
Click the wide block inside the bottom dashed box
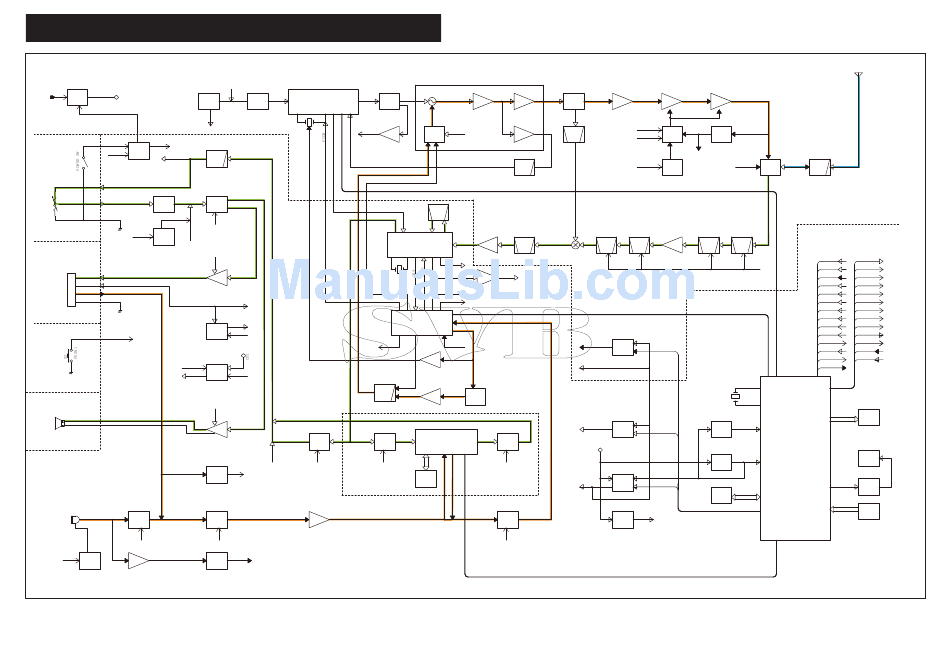click(x=446, y=442)
